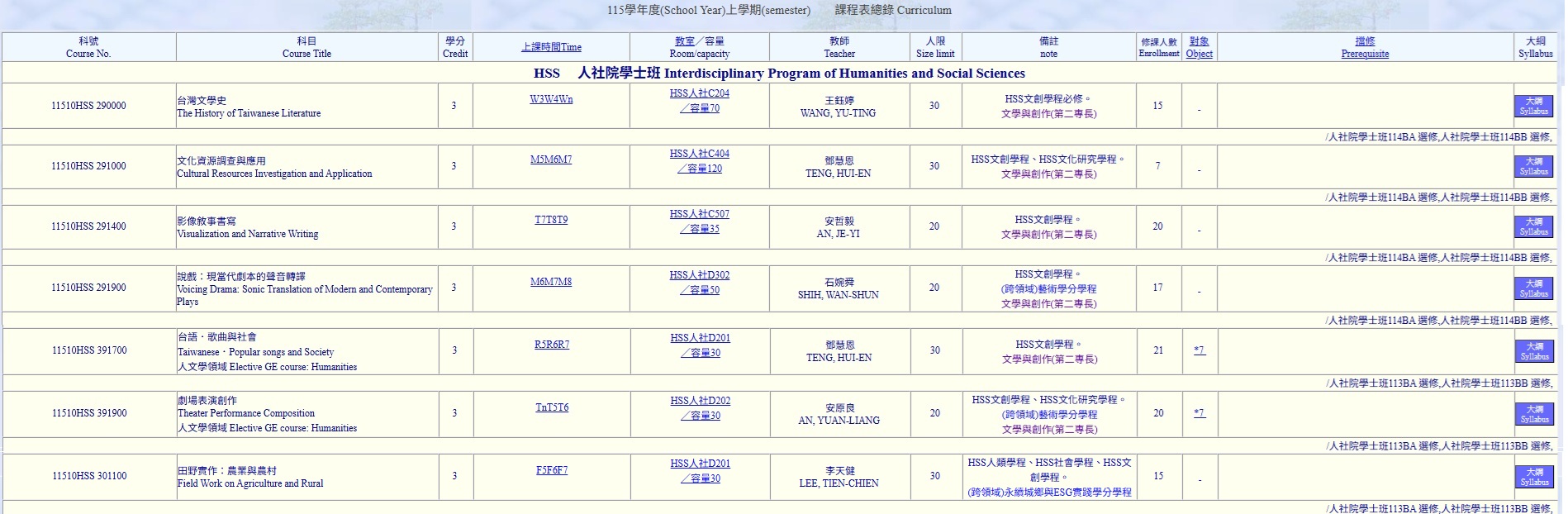Click the HSS Interdisciplinary Program section heading
This screenshot has height=514, width=1568.
point(779,73)
